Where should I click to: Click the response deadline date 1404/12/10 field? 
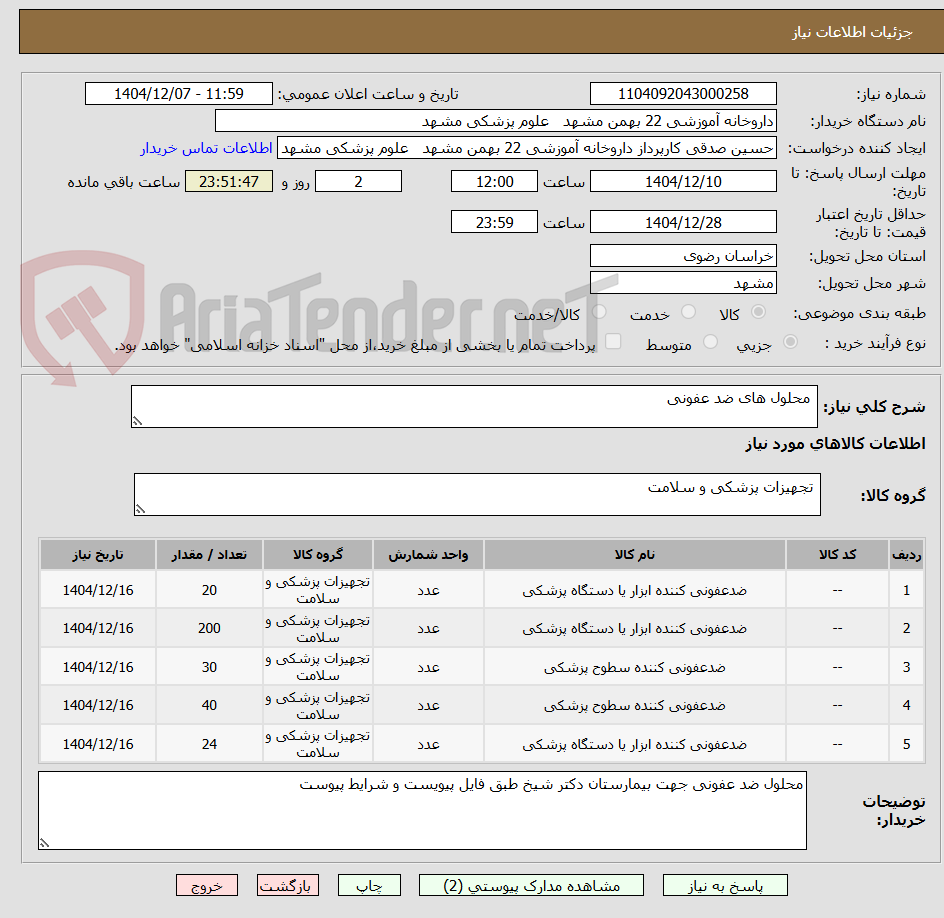click(683, 181)
